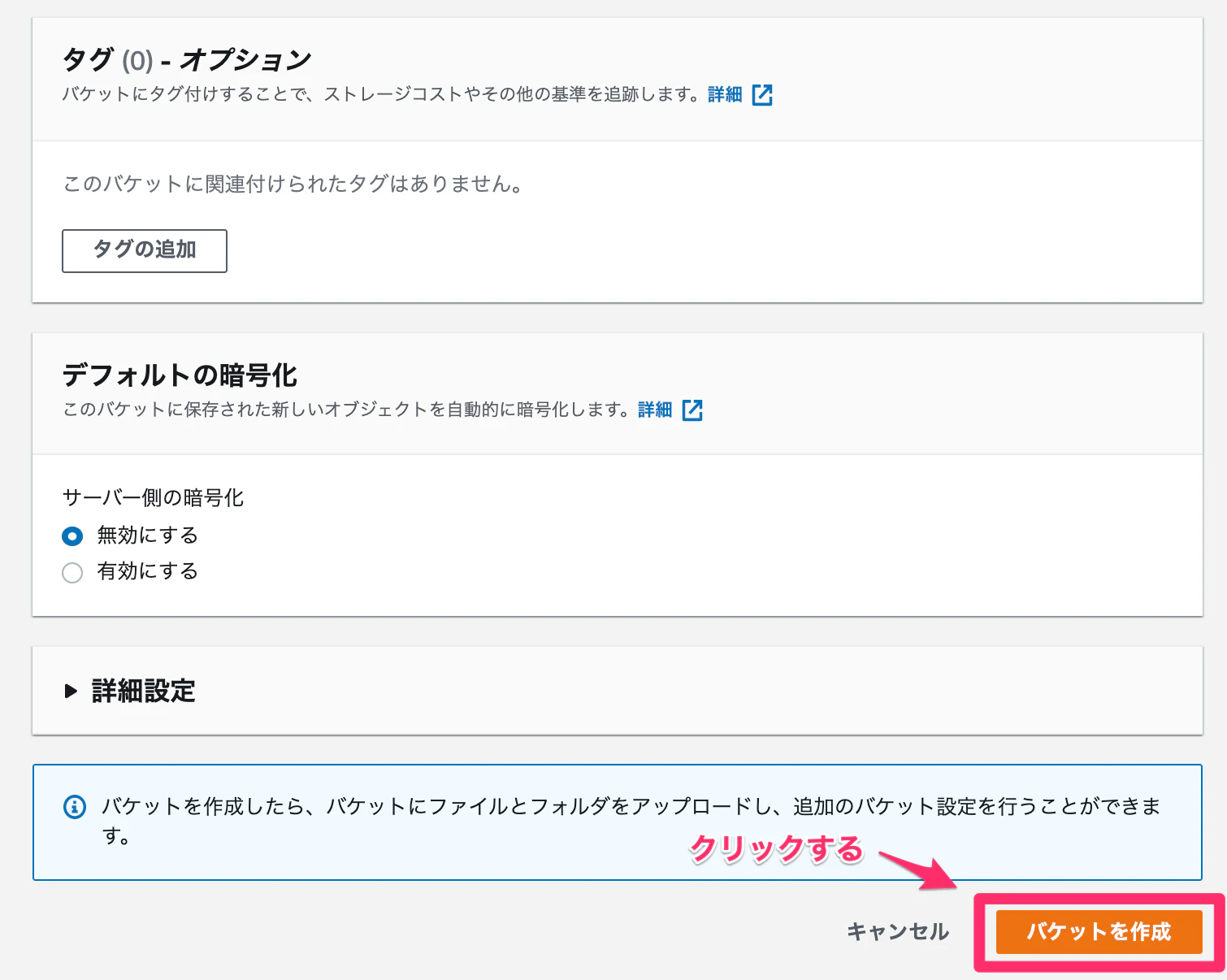Screen dimensions: 1227x980
Task: Click the 有効にする label text
Action: coord(148,571)
